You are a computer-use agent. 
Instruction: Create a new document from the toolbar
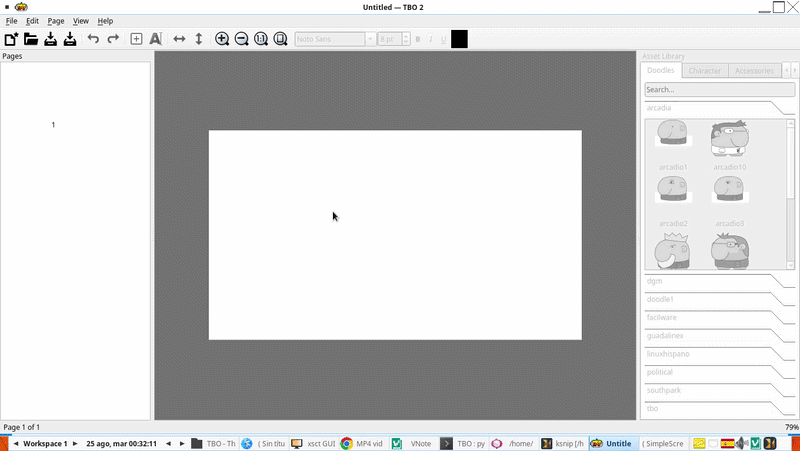point(11,39)
